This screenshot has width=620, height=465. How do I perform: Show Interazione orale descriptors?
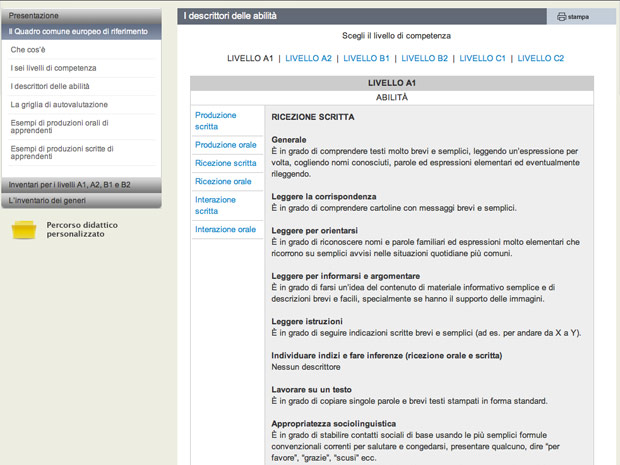tap(225, 229)
